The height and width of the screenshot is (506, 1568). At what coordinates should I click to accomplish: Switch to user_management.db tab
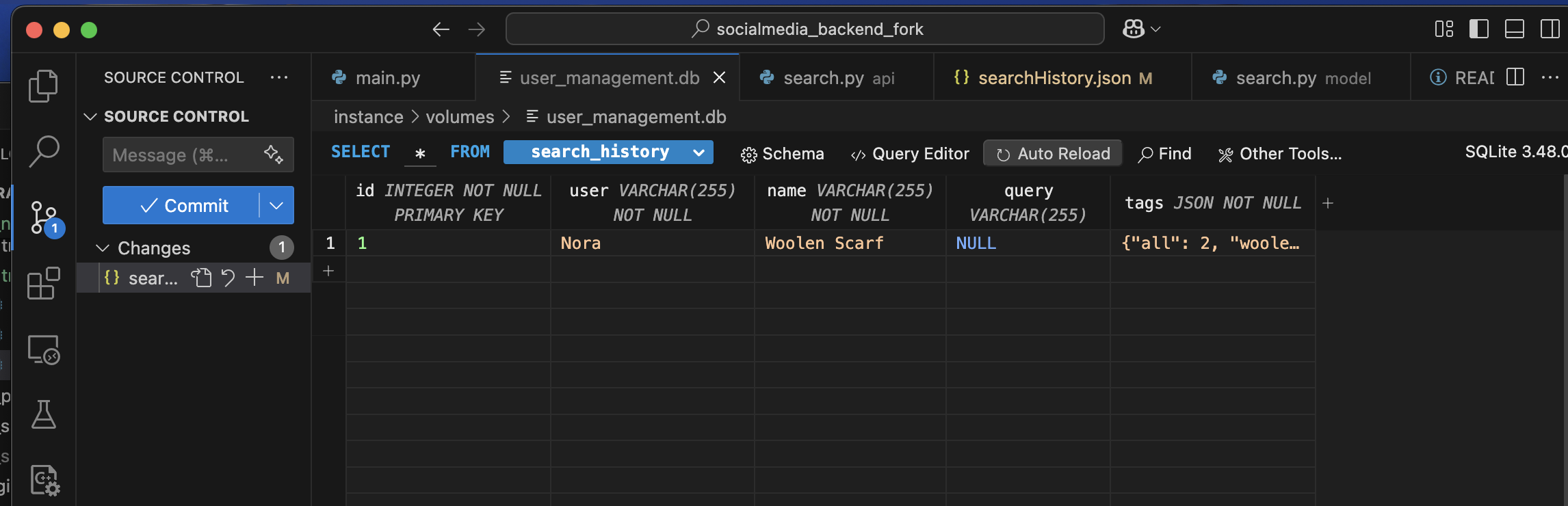[x=609, y=78]
